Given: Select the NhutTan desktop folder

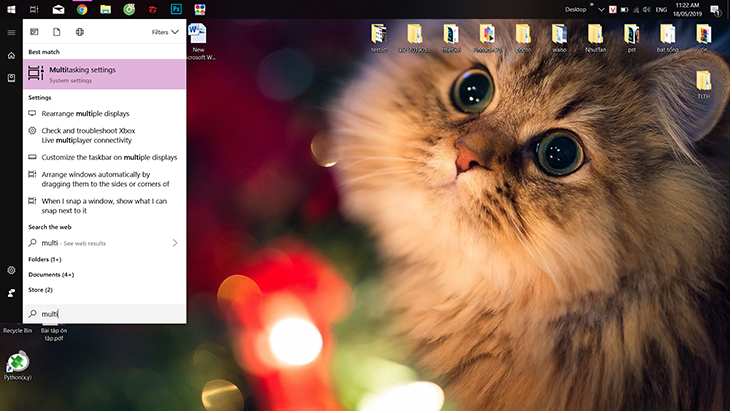Looking at the screenshot, I should 595,38.
